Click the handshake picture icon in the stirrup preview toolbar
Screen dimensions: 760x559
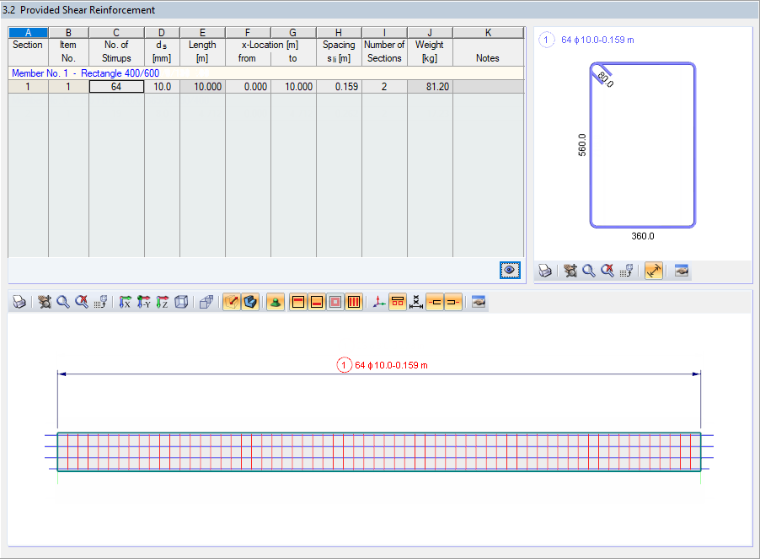681,271
